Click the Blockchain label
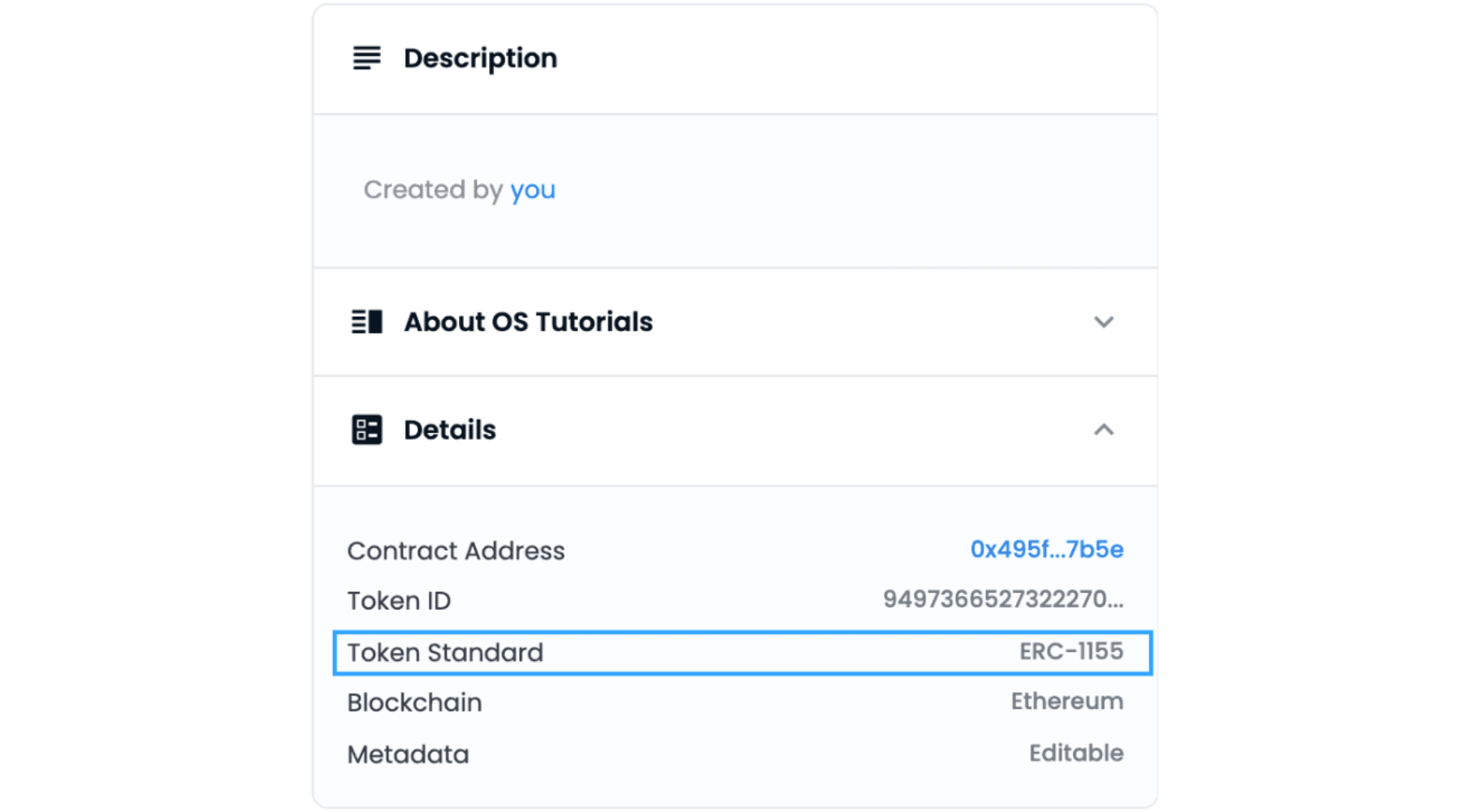 pyautogui.click(x=414, y=702)
